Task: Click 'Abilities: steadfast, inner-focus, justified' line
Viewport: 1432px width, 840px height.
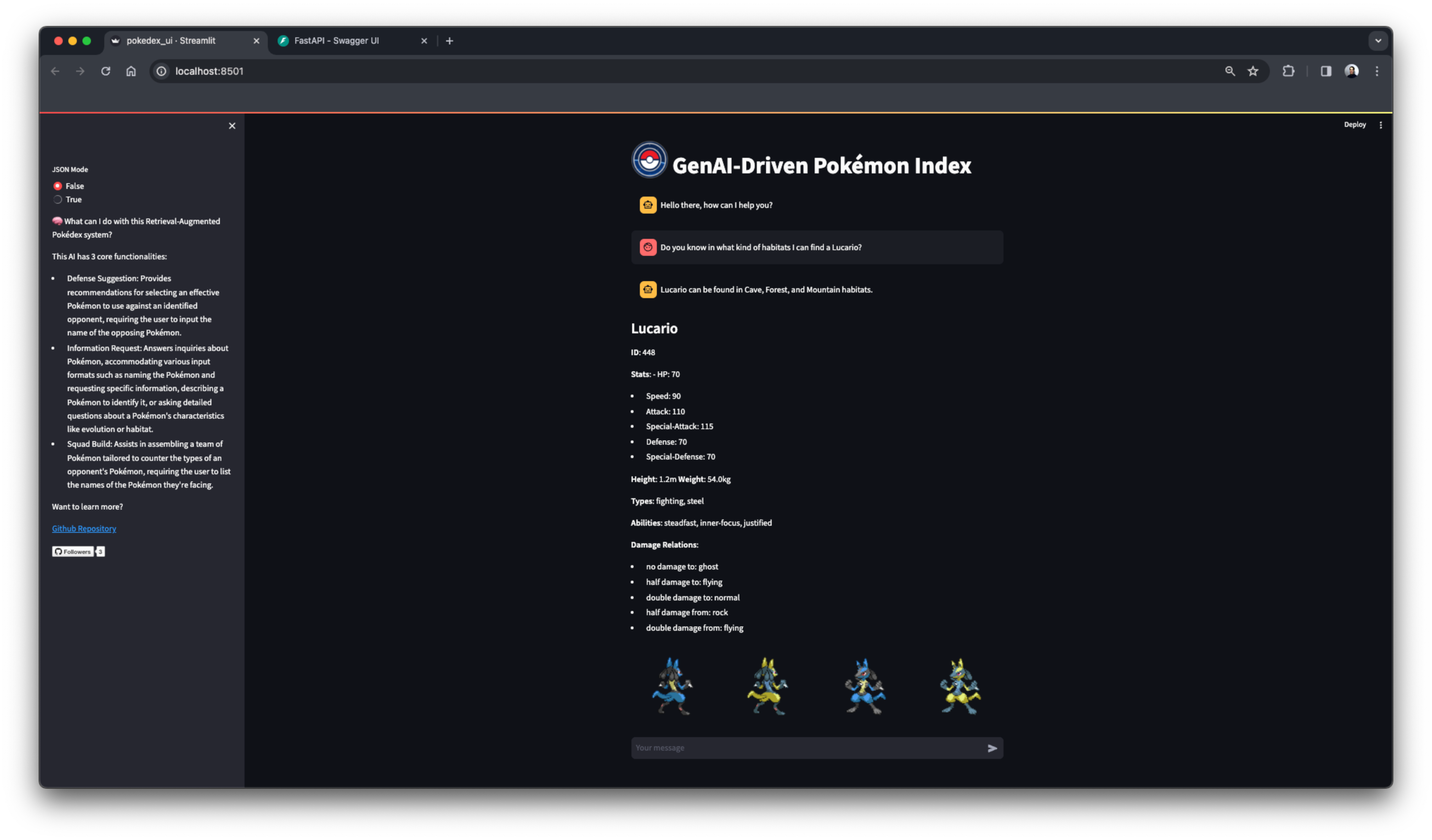Action: (x=701, y=523)
